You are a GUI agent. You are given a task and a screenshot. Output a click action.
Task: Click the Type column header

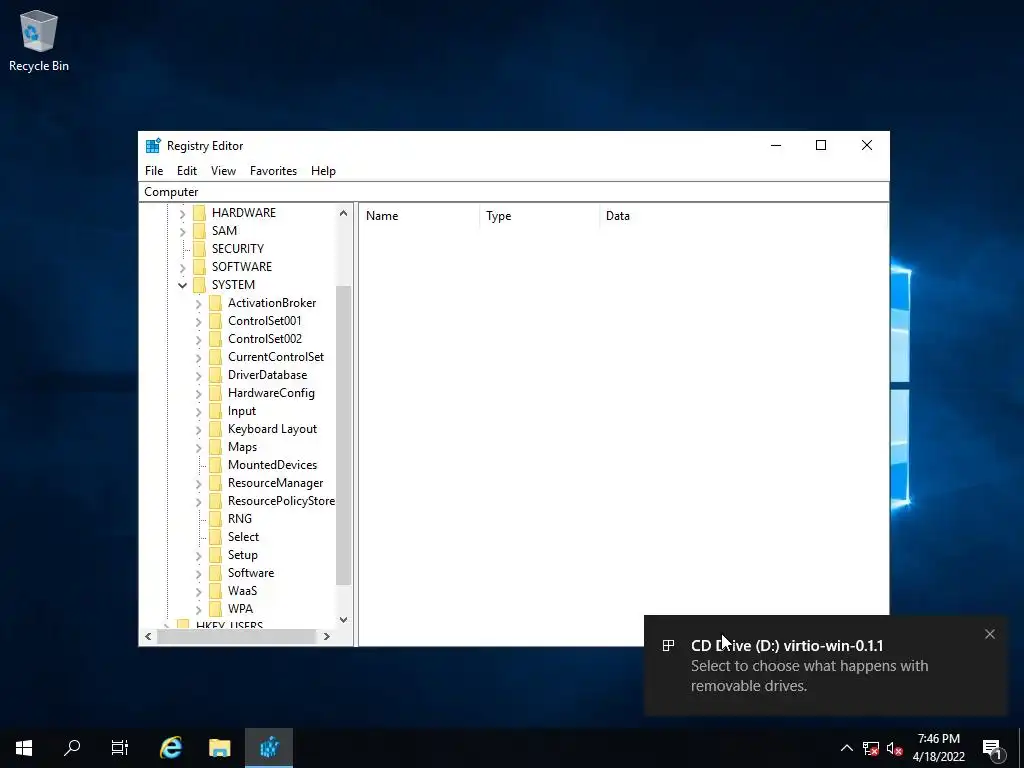[x=539, y=216]
